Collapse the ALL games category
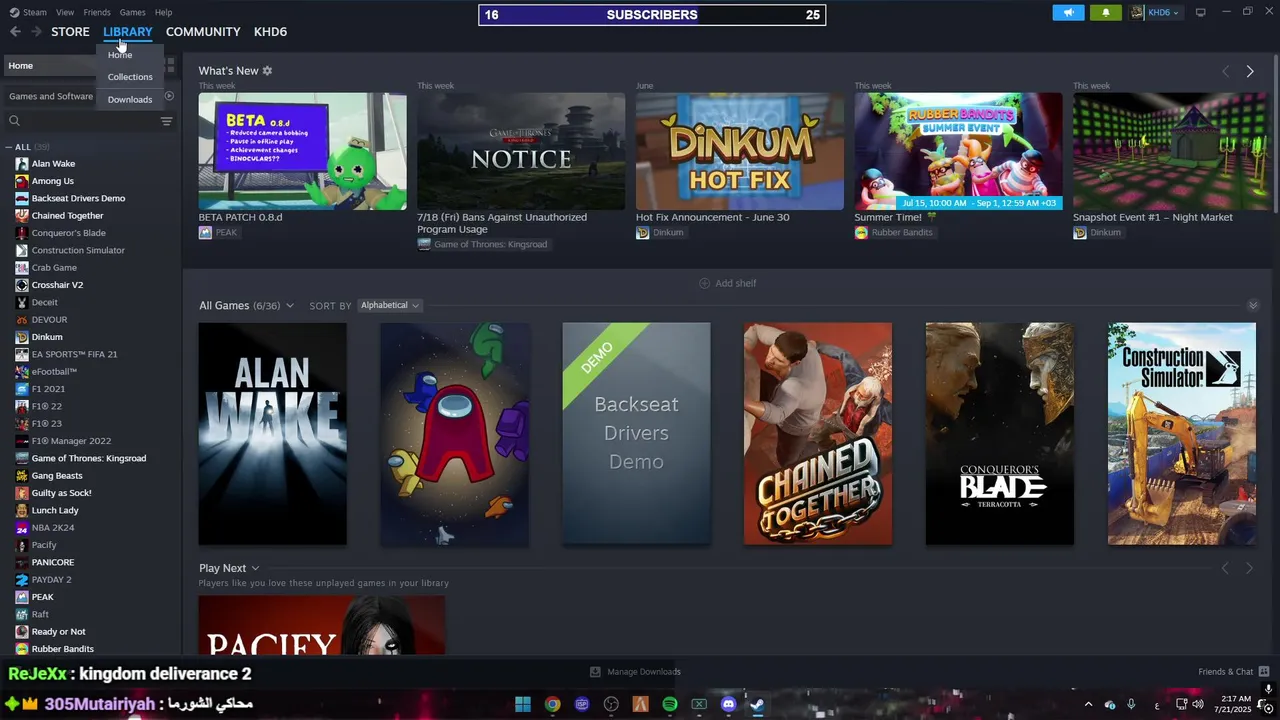The image size is (1280, 720). 9,147
